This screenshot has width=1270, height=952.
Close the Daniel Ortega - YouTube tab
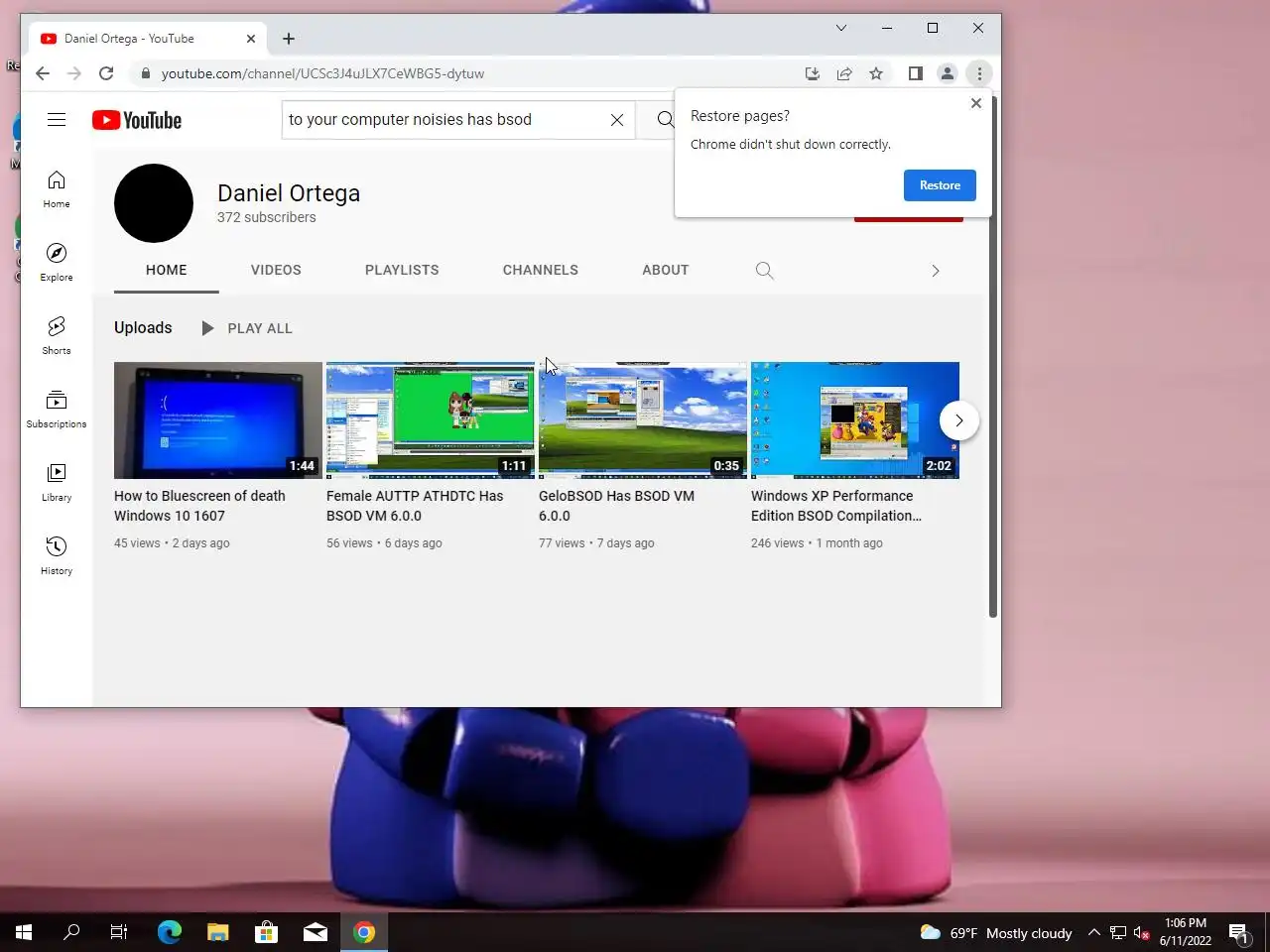click(251, 39)
